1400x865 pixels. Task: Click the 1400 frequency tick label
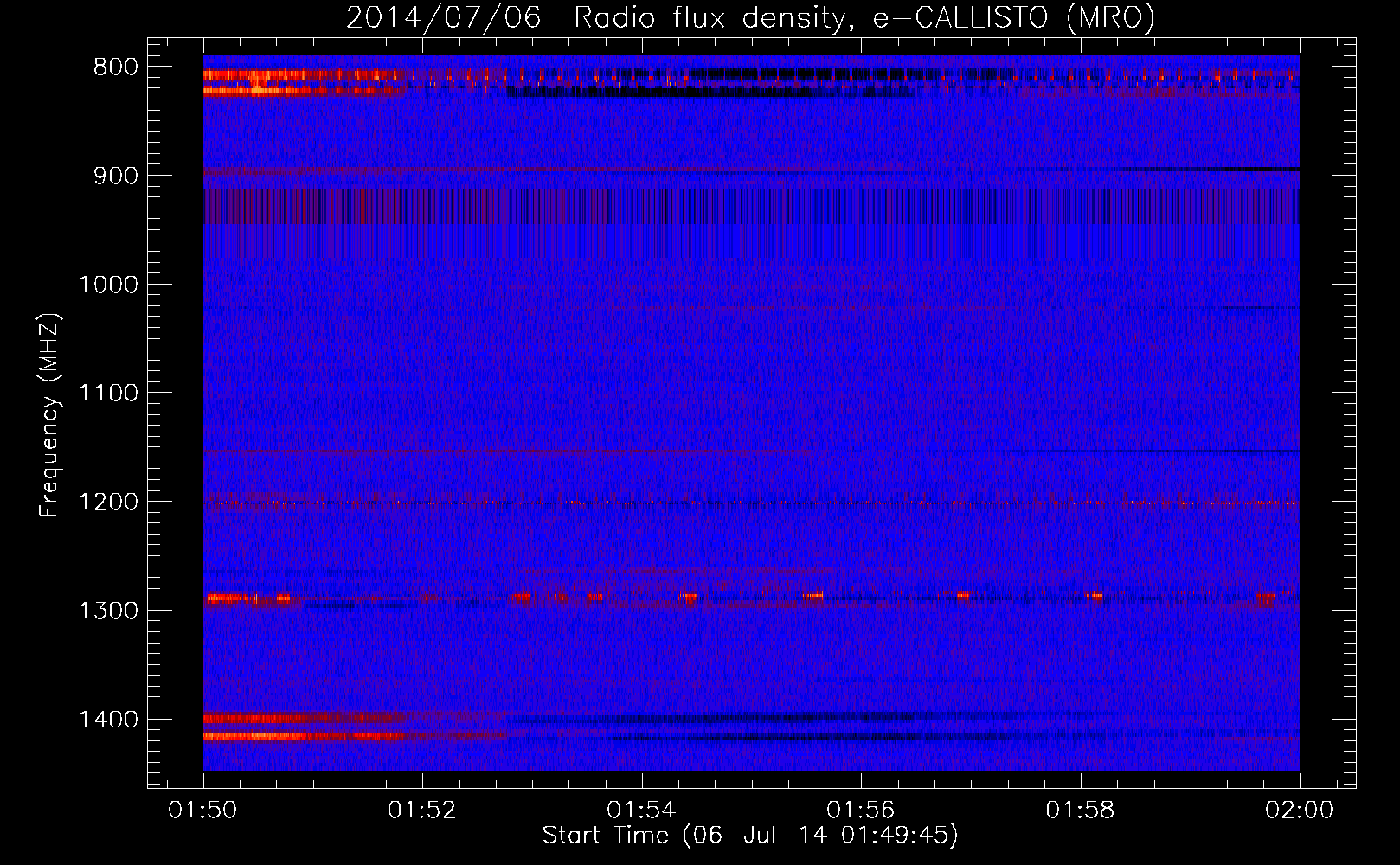[108, 720]
